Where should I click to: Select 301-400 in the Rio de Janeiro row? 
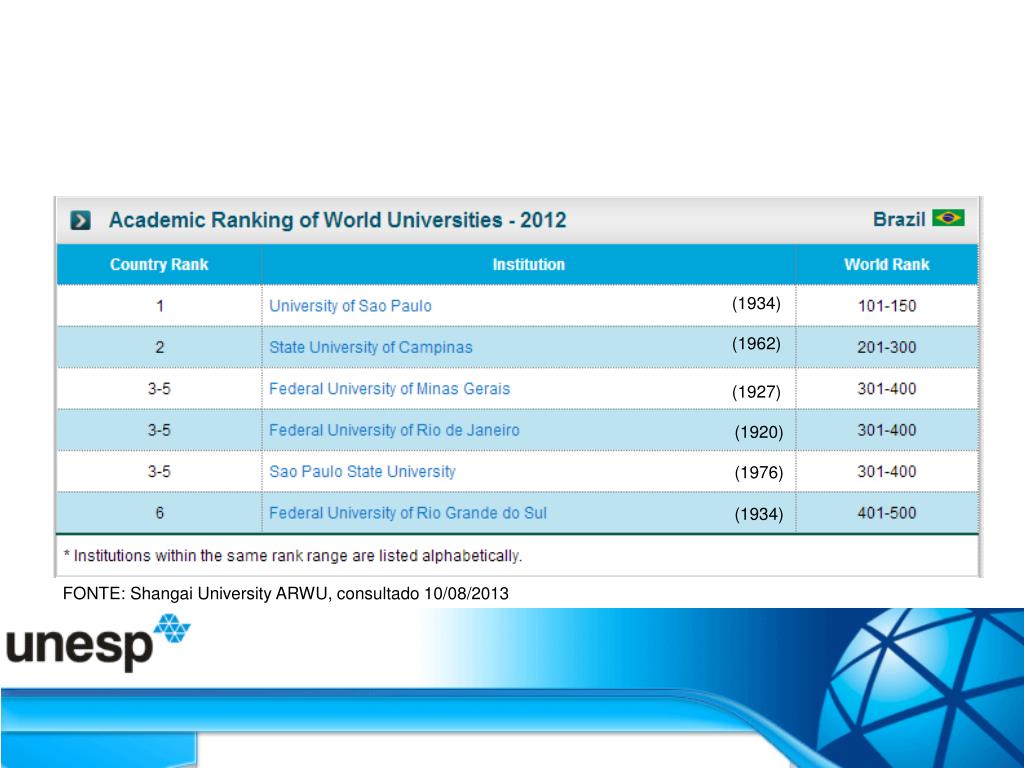click(887, 430)
